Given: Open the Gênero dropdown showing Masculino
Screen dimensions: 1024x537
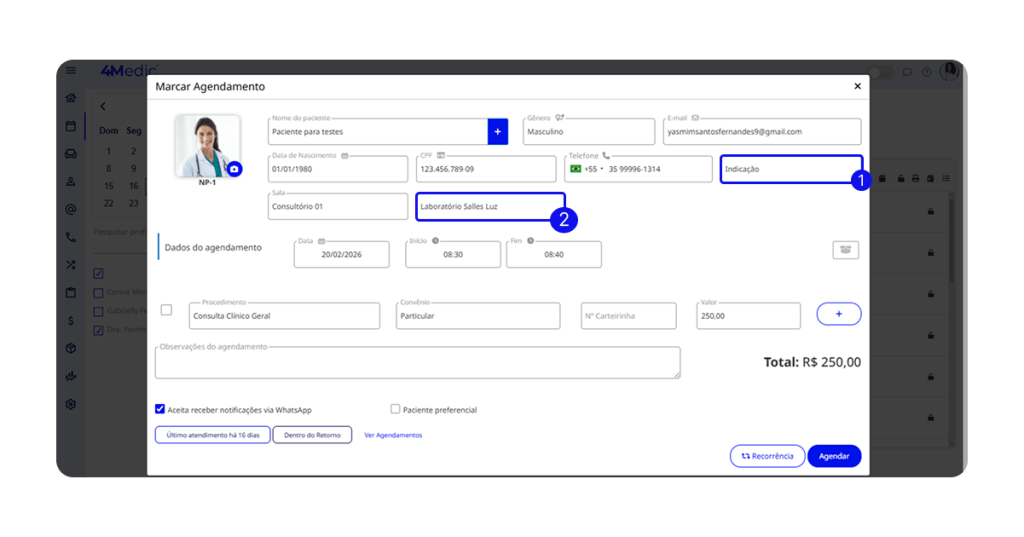Looking at the screenshot, I should [x=589, y=132].
